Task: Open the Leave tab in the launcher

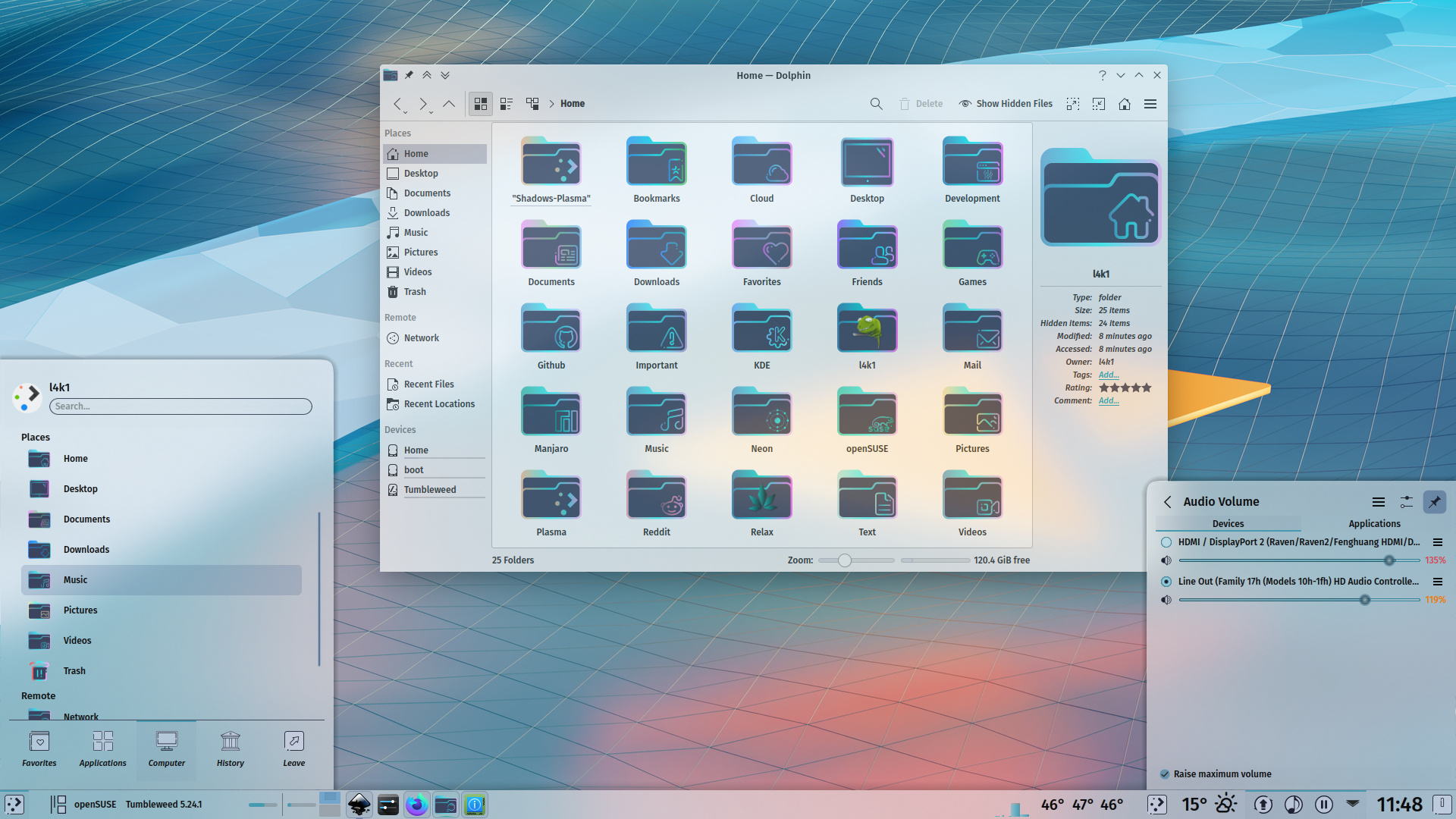Action: click(x=294, y=749)
